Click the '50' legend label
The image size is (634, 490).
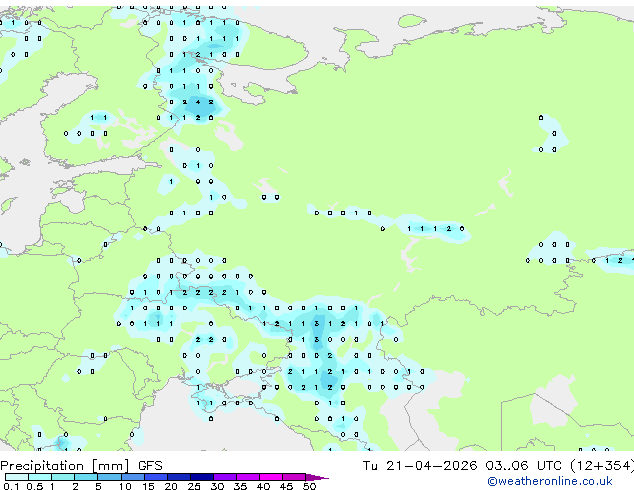(x=309, y=486)
